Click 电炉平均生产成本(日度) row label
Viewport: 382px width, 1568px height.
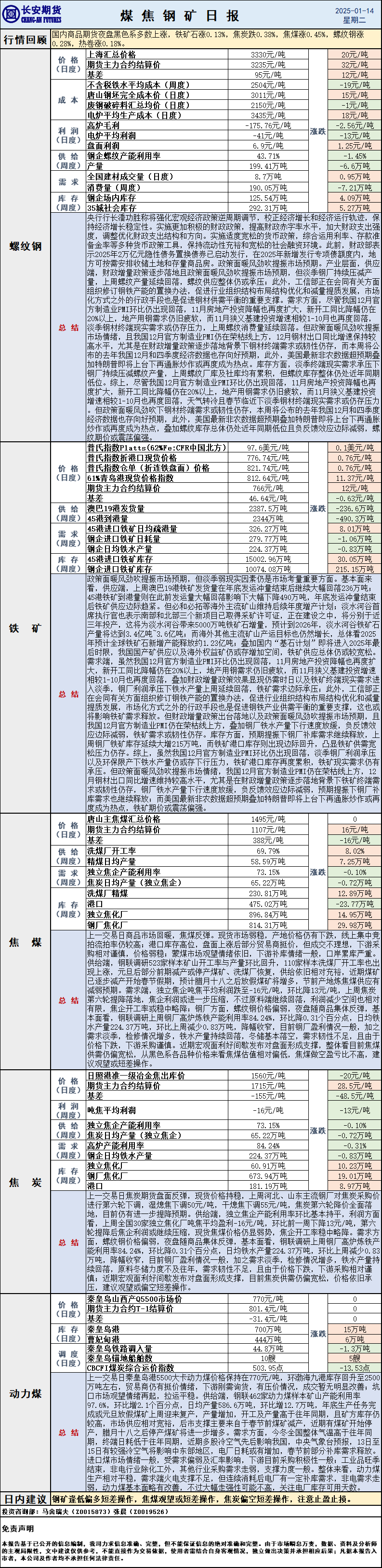pos(134,115)
